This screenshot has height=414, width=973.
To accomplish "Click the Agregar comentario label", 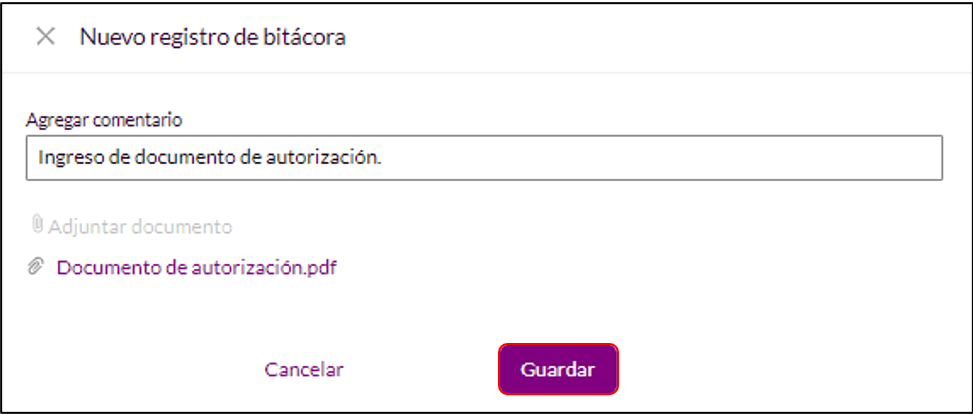I will (x=104, y=120).
